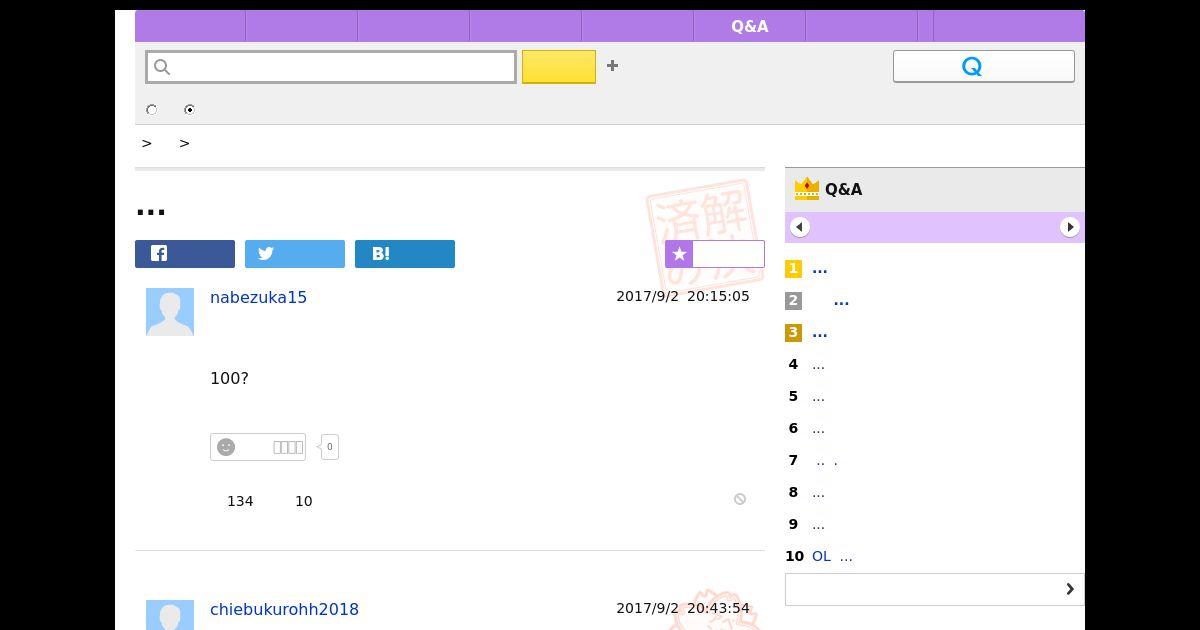The width and height of the screenshot is (1200, 630).
Task: Click the magnifier icon in search box
Action: click(x=162, y=67)
